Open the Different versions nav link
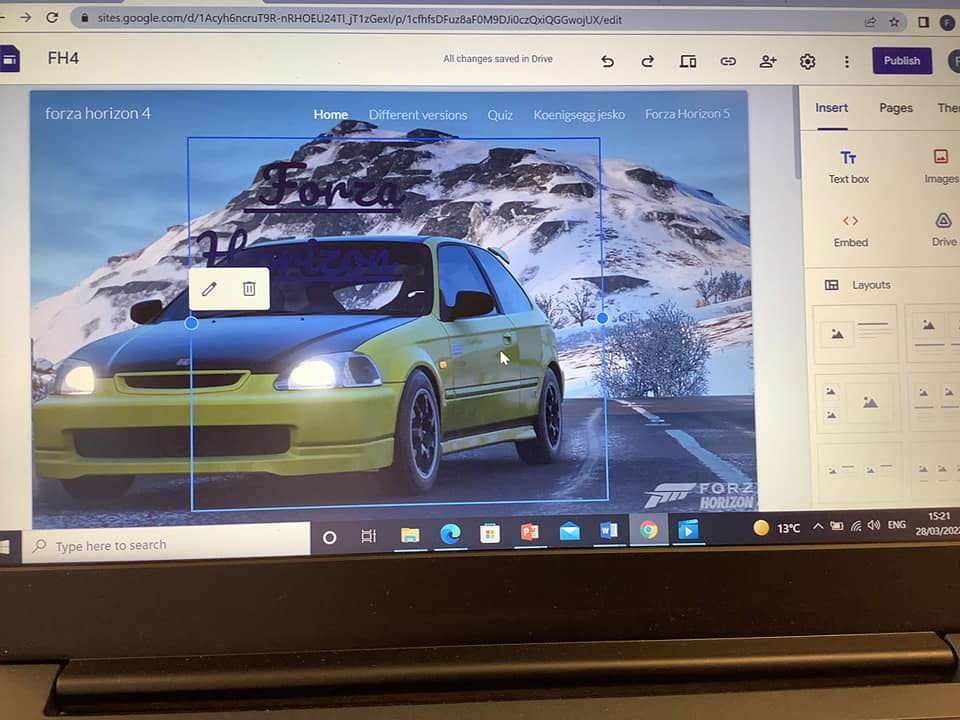 (x=417, y=115)
